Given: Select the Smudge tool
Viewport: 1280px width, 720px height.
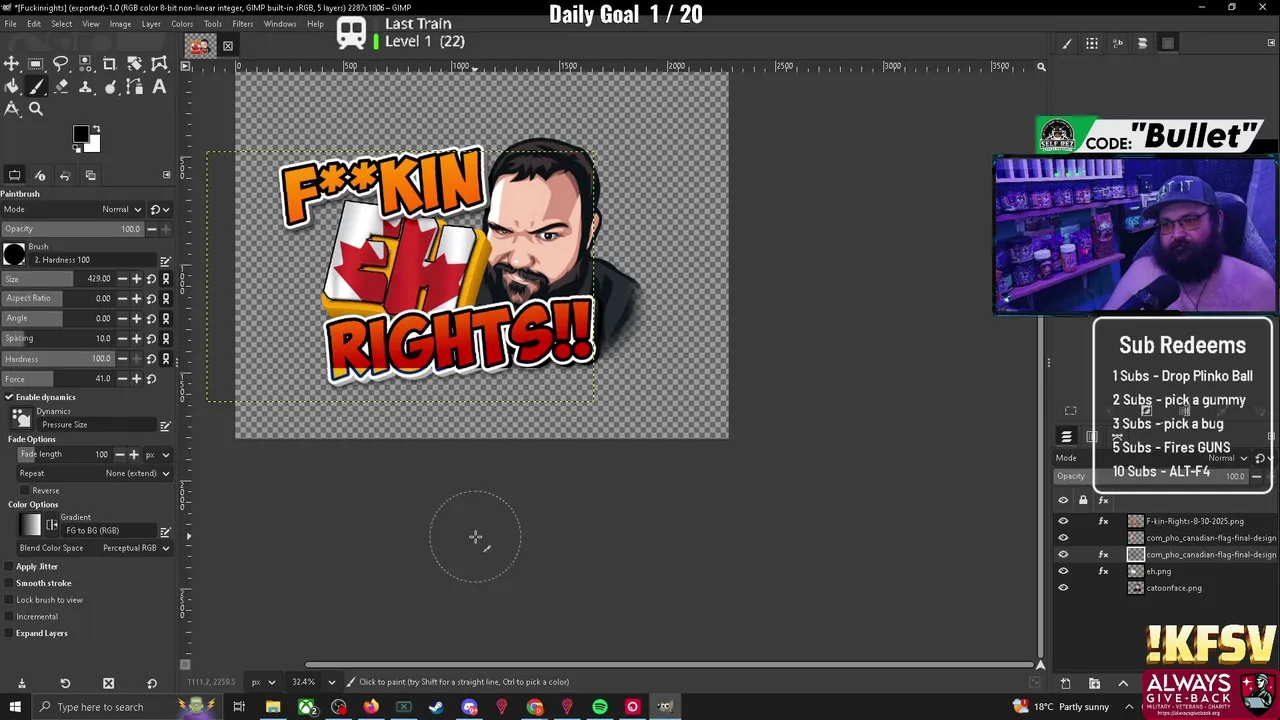Looking at the screenshot, I should tap(110, 87).
